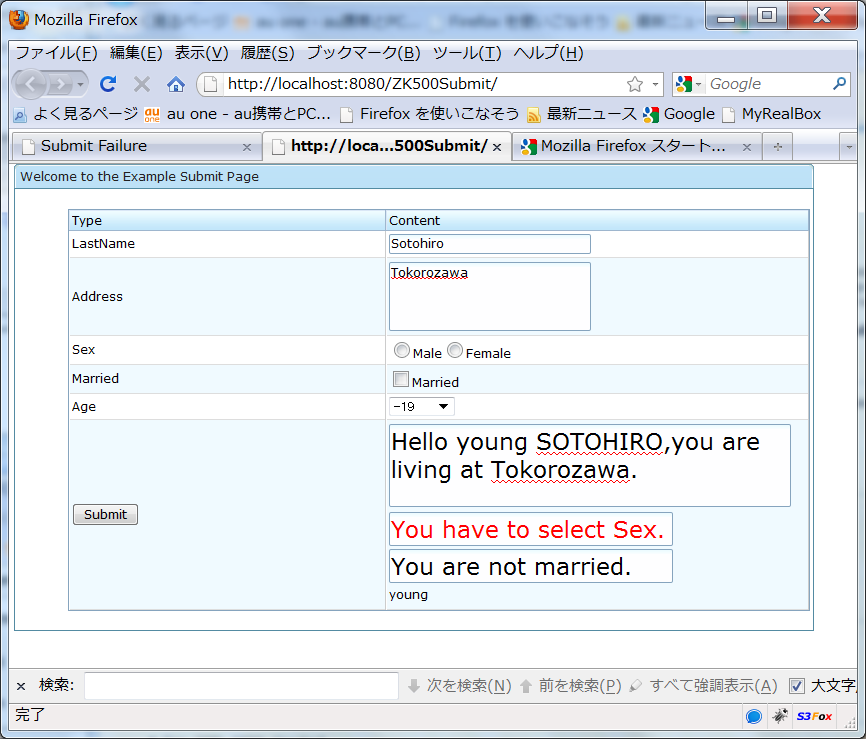Open the よく見るページ bookmark
The image size is (866, 739).
point(75,114)
